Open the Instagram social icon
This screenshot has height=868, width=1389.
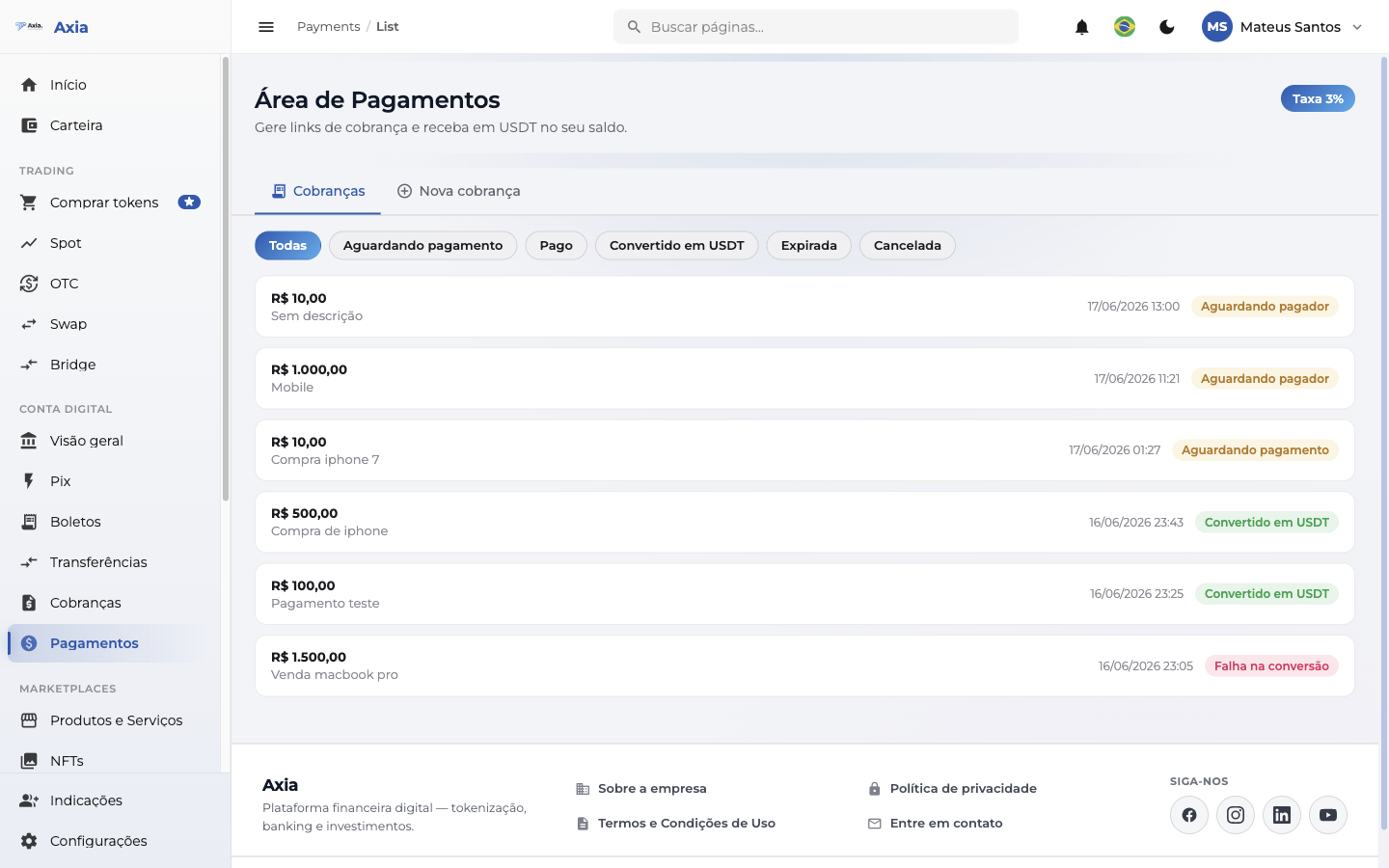point(1236,815)
